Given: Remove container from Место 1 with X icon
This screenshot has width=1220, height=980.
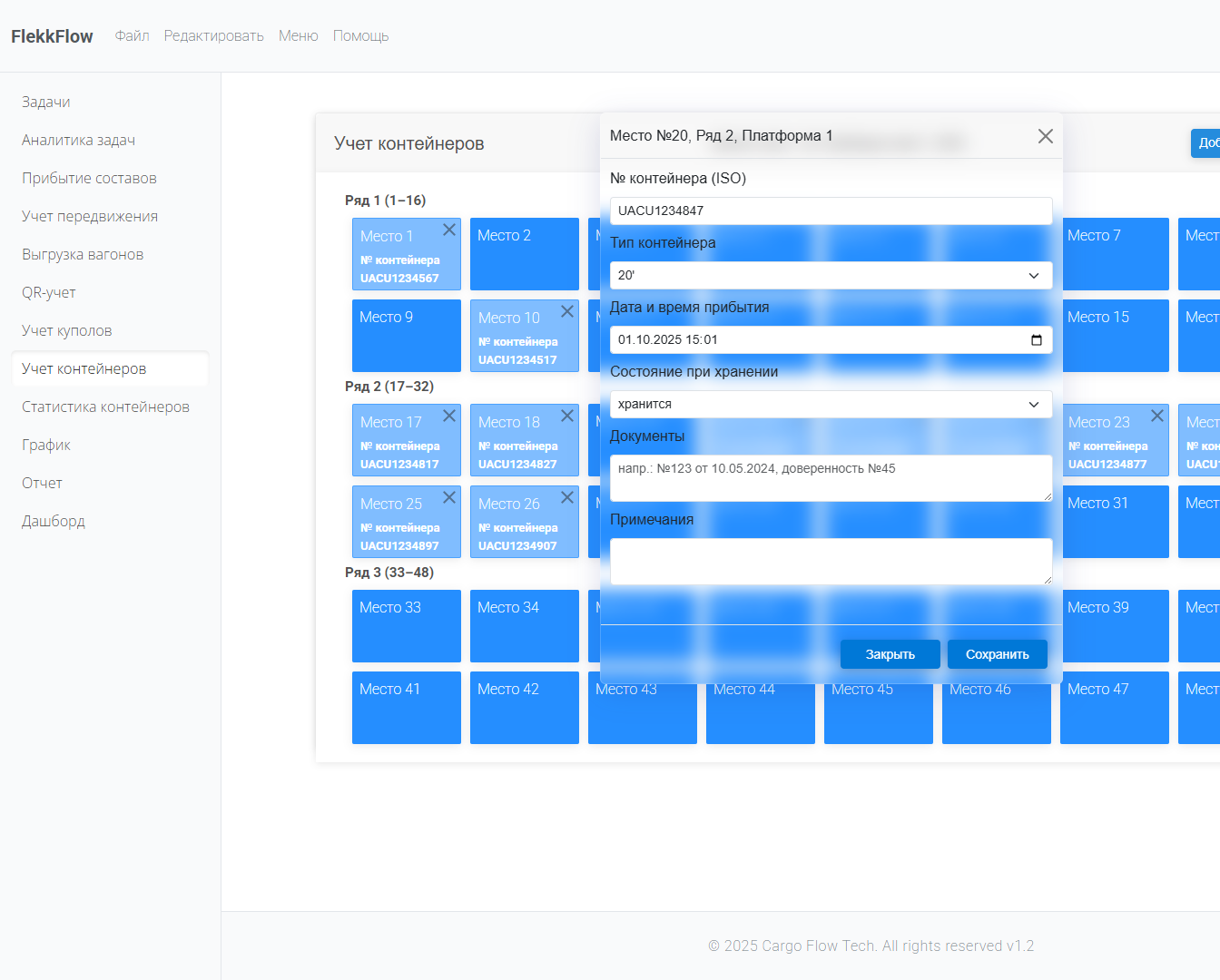Looking at the screenshot, I should pos(449,230).
